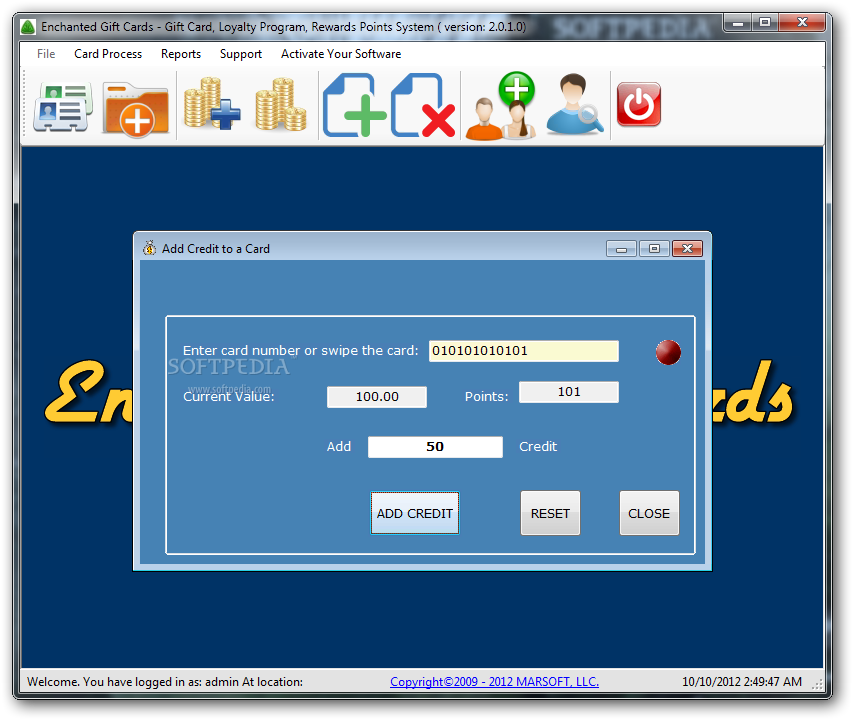
Task: Open the Card Process menu
Action: 108,54
